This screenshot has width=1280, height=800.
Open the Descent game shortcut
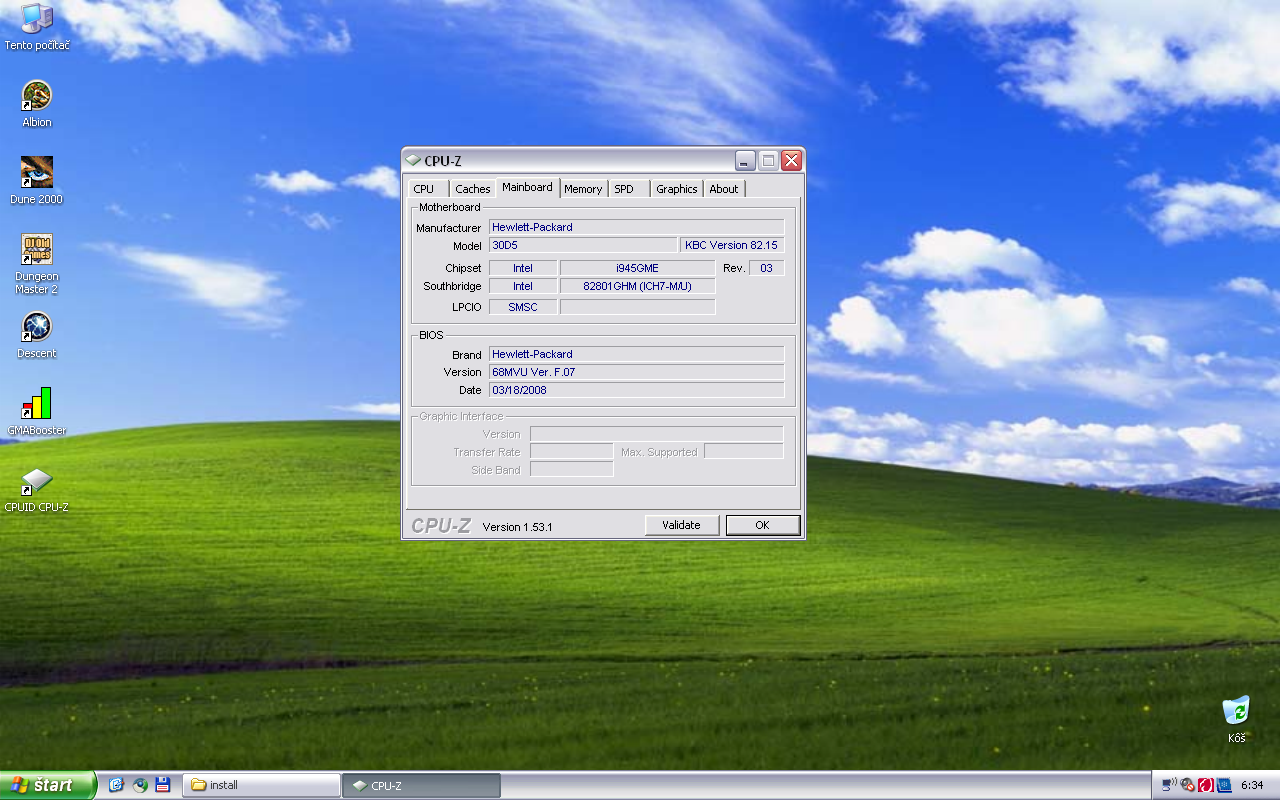[37, 335]
